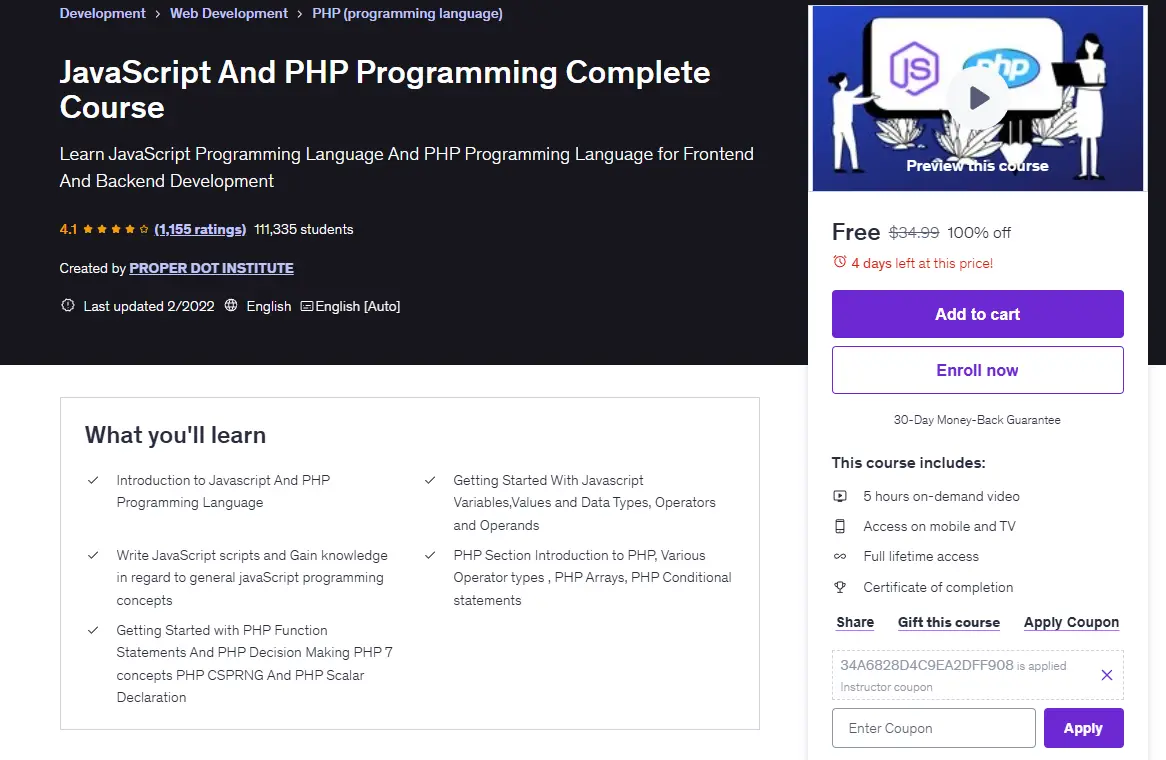Remove applied coupon with X icon
The height and width of the screenshot is (760, 1166).
pyautogui.click(x=1107, y=674)
